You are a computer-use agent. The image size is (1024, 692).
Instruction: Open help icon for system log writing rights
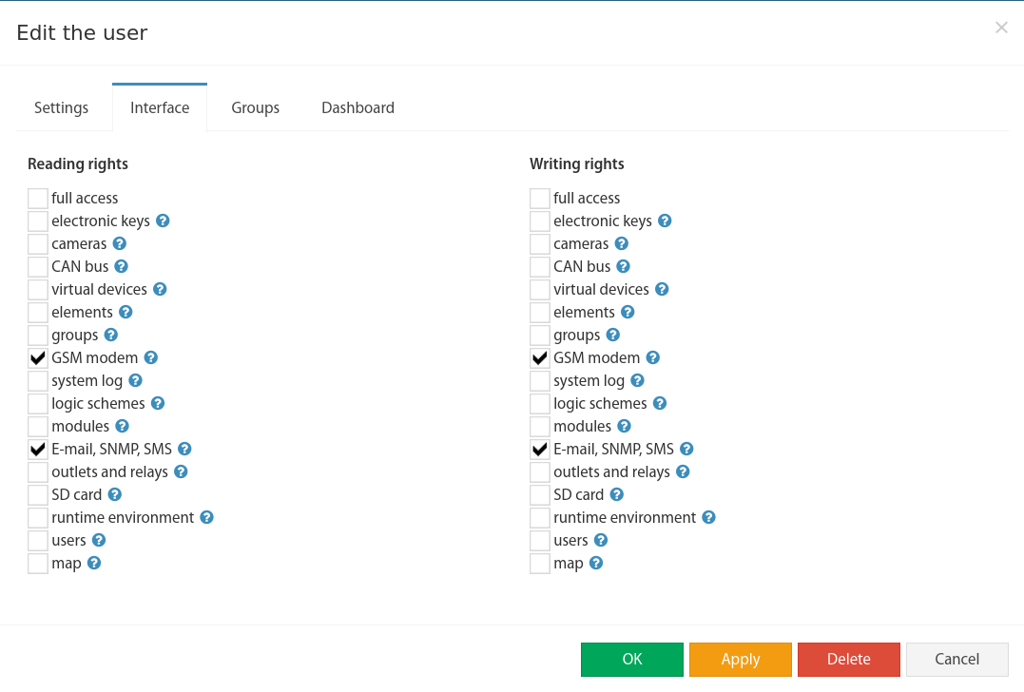[637, 381]
